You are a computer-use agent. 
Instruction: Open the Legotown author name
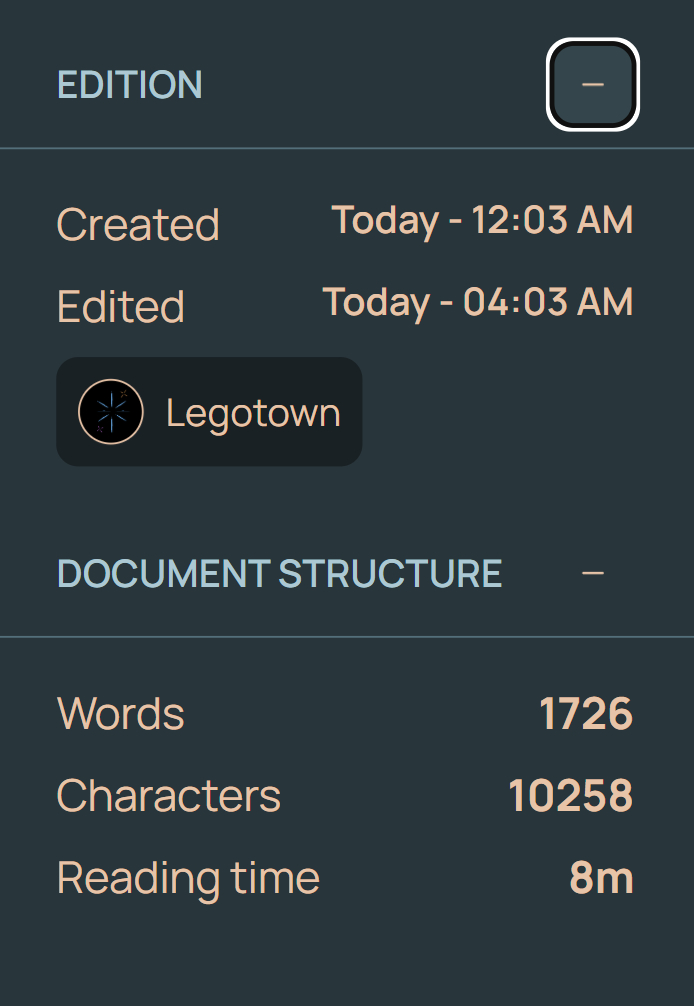tap(253, 412)
